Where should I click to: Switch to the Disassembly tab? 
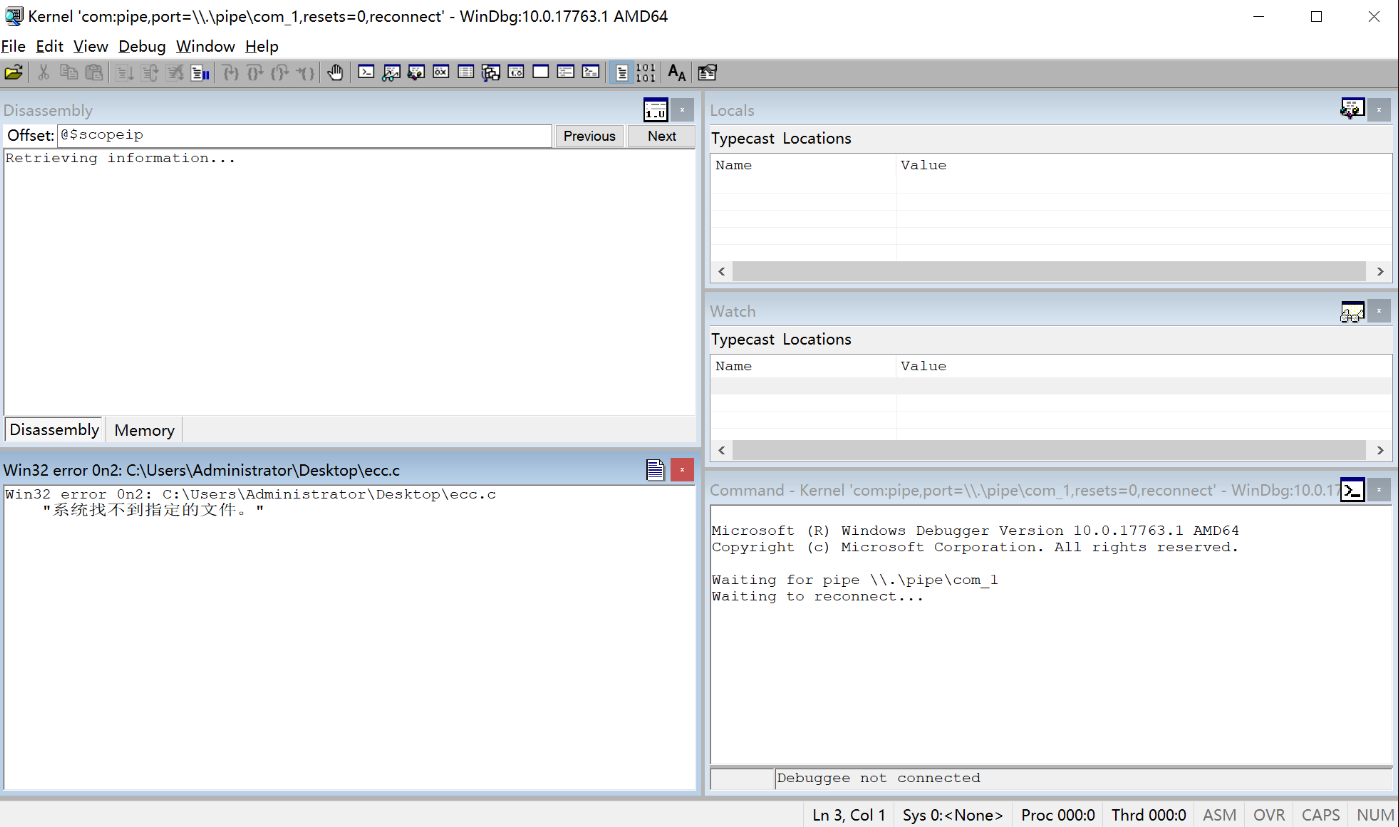[54, 430]
